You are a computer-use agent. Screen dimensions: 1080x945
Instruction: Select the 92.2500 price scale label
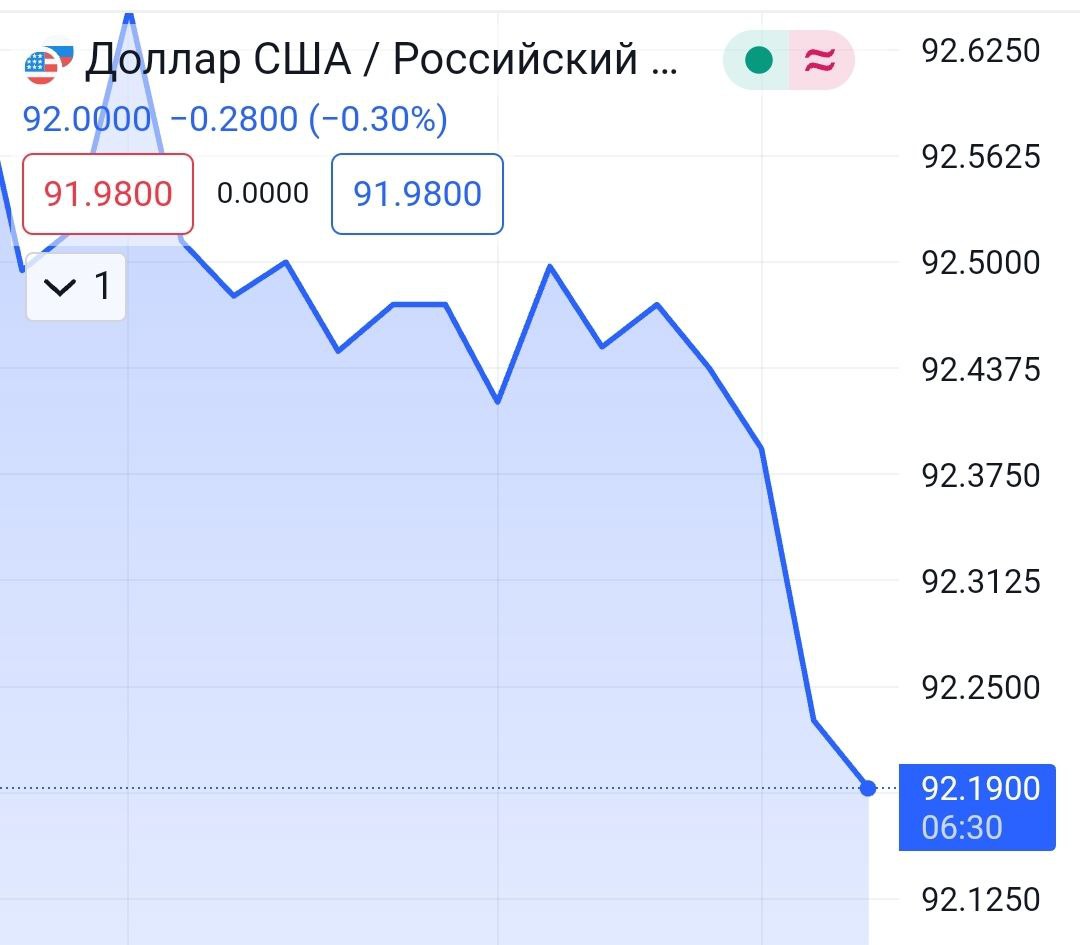[980, 688]
